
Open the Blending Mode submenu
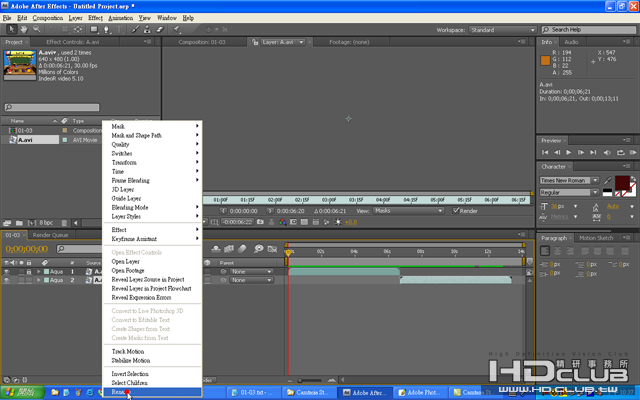(x=152, y=207)
